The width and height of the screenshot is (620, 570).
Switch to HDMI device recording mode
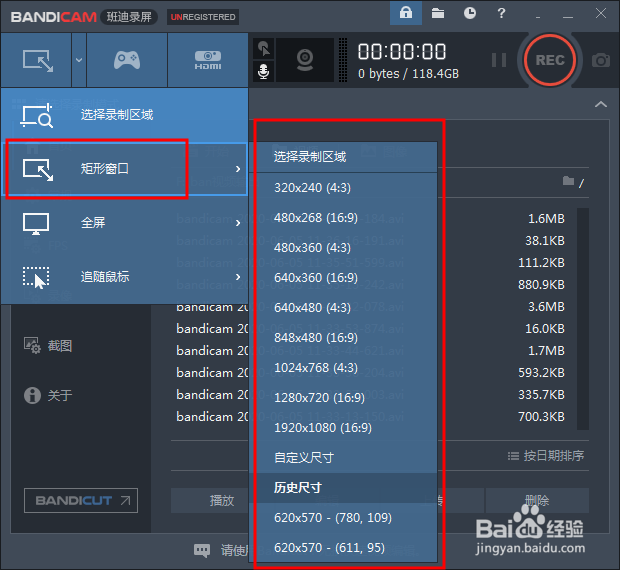tap(208, 60)
